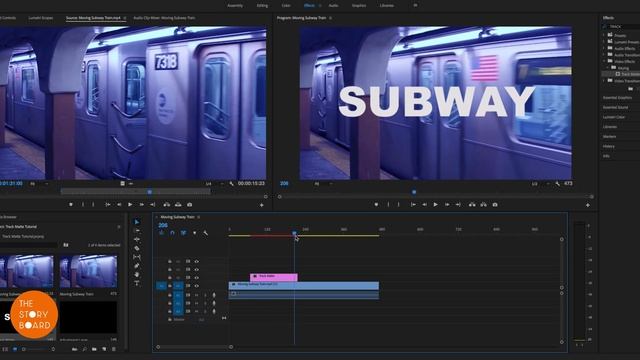Play the Program monitor sequence
The image size is (640, 360).
[436, 204]
